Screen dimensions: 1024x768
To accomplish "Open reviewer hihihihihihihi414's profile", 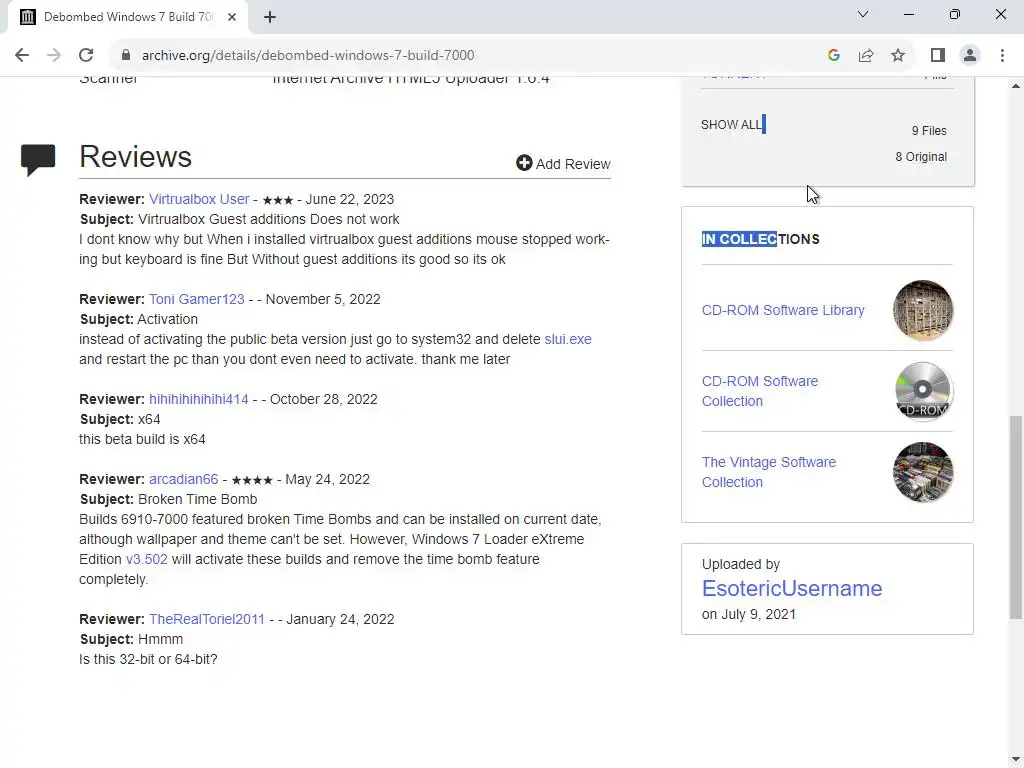I will 199,399.
